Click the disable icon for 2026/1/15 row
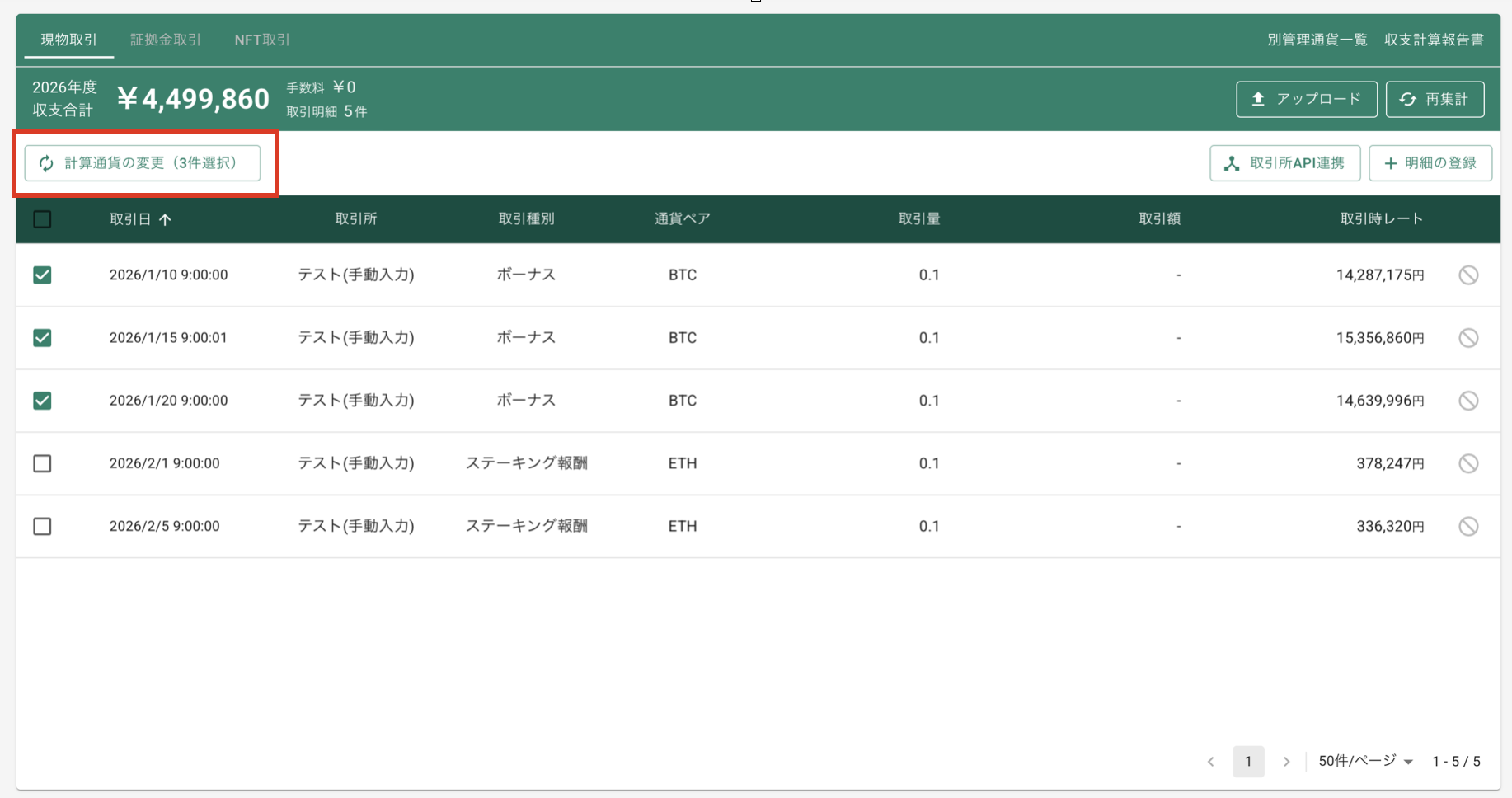Viewport: 1512px width, 798px height. [x=1468, y=338]
